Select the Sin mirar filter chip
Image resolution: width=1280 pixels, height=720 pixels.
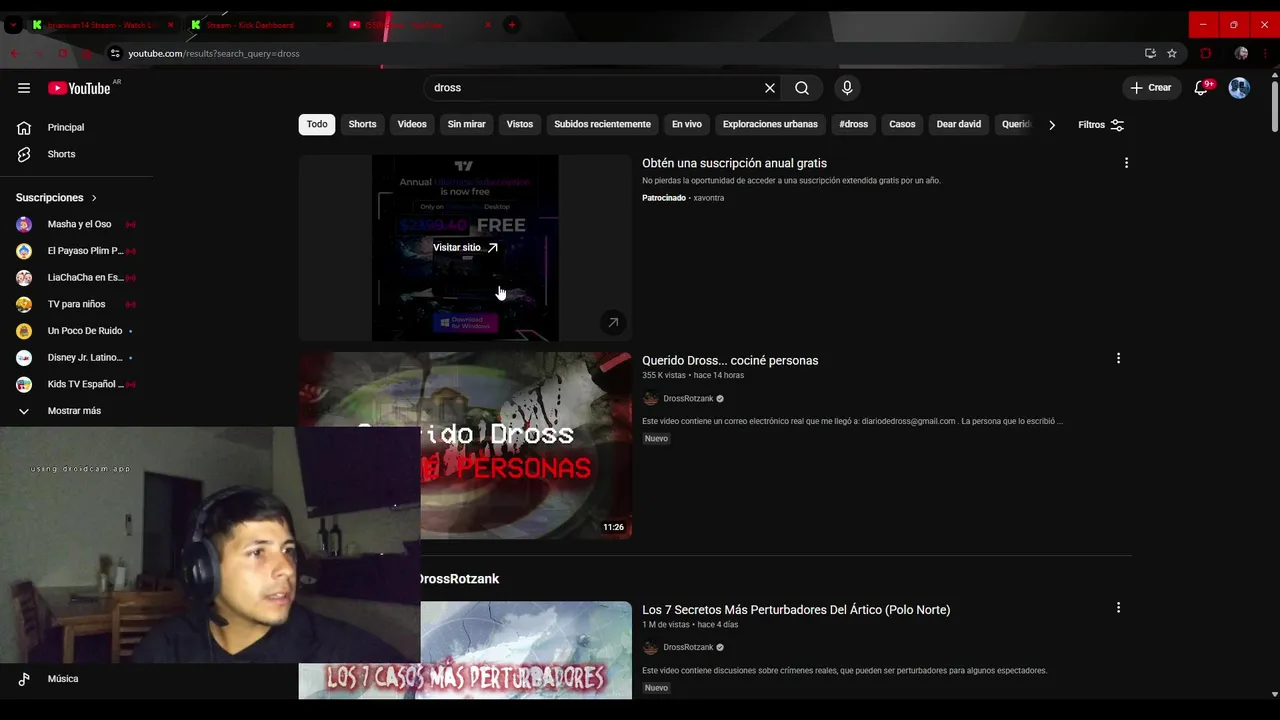(466, 124)
